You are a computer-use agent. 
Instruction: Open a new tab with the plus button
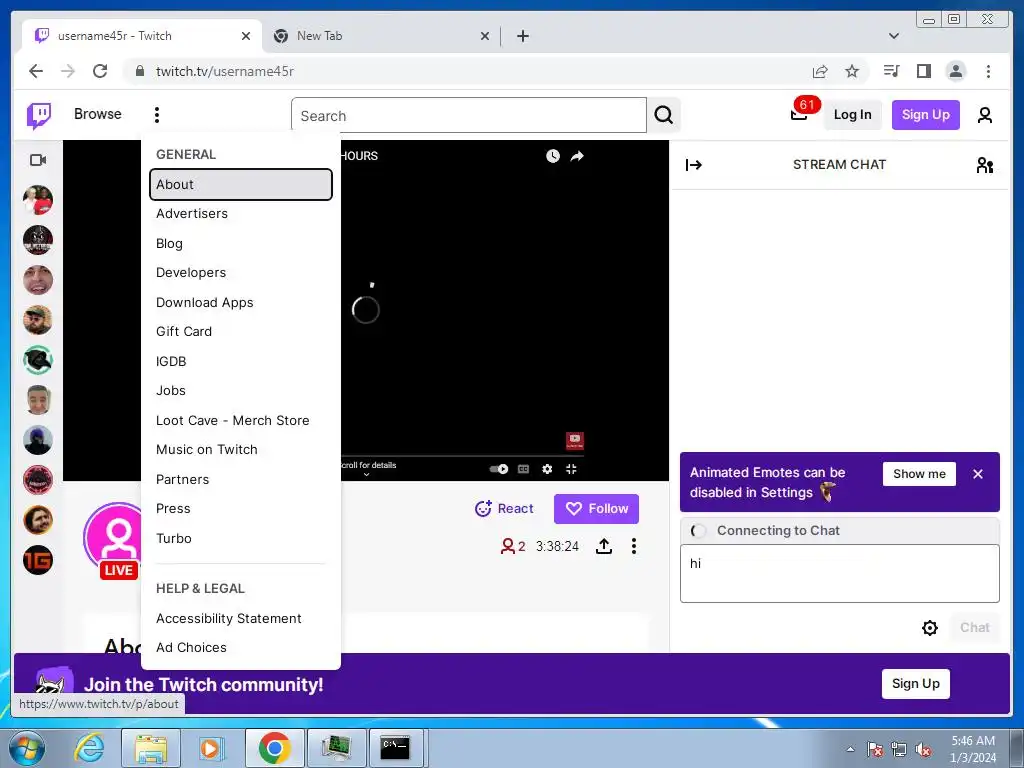point(522,37)
